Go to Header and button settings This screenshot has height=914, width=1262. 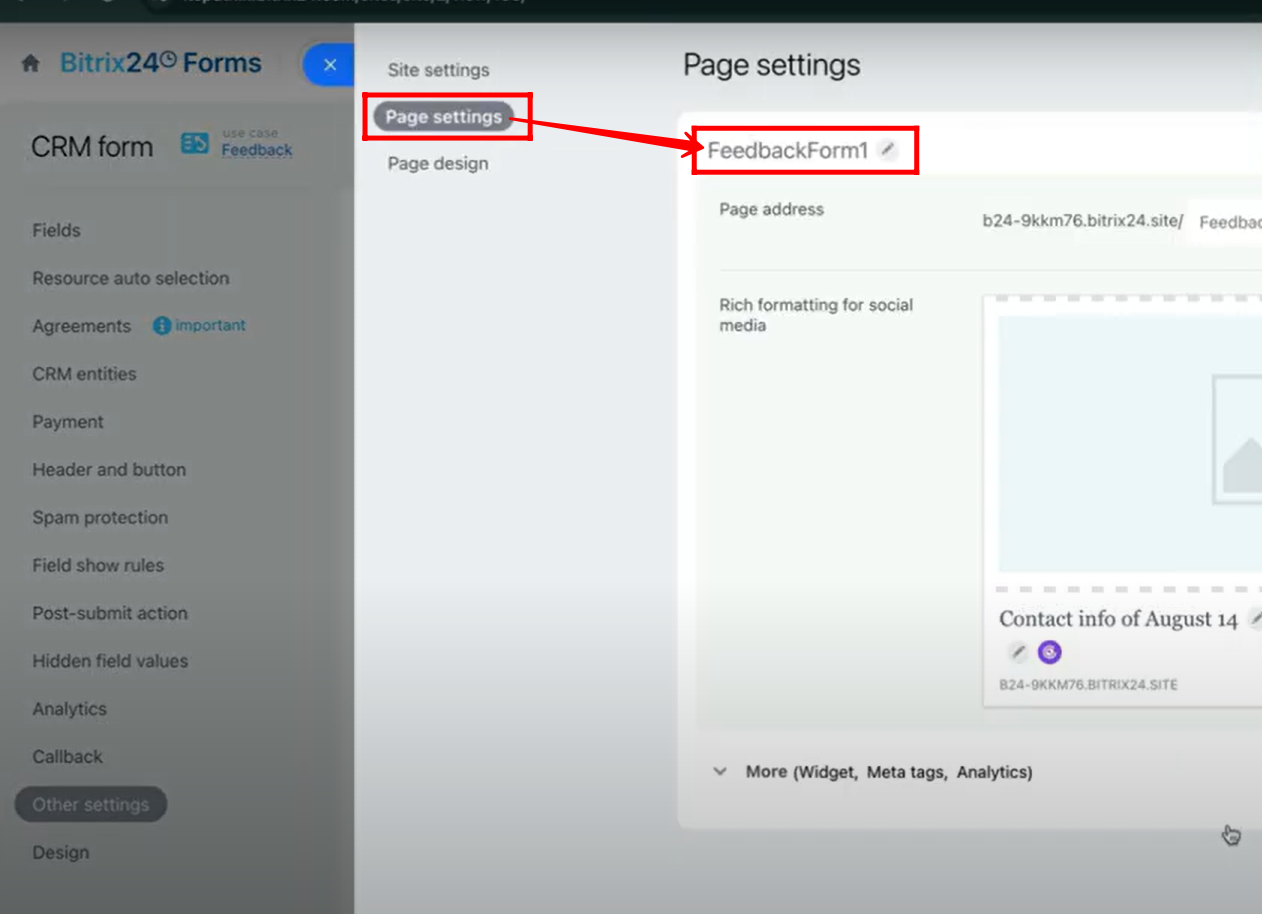coord(109,470)
